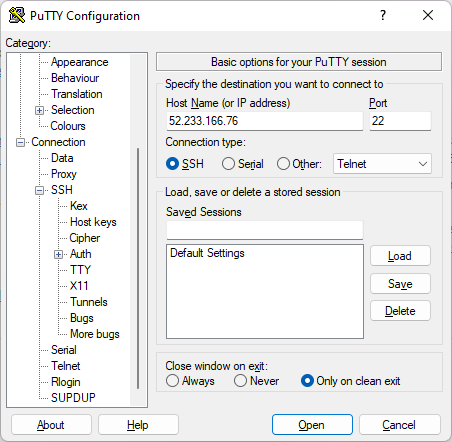
Task: Open the Kex category
Action: pyautogui.click(x=79, y=206)
